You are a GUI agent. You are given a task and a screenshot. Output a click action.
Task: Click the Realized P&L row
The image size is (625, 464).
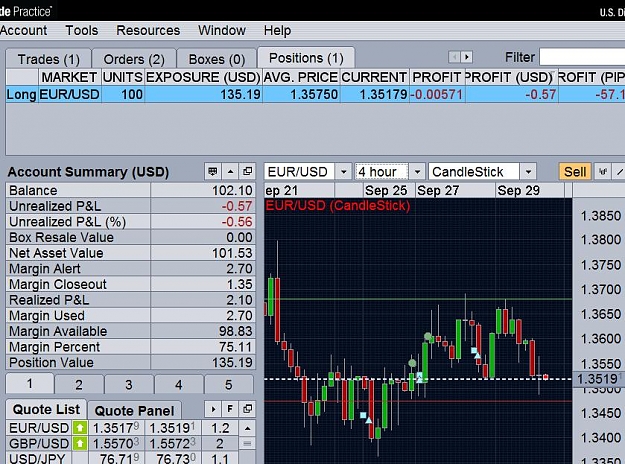[130, 300]
